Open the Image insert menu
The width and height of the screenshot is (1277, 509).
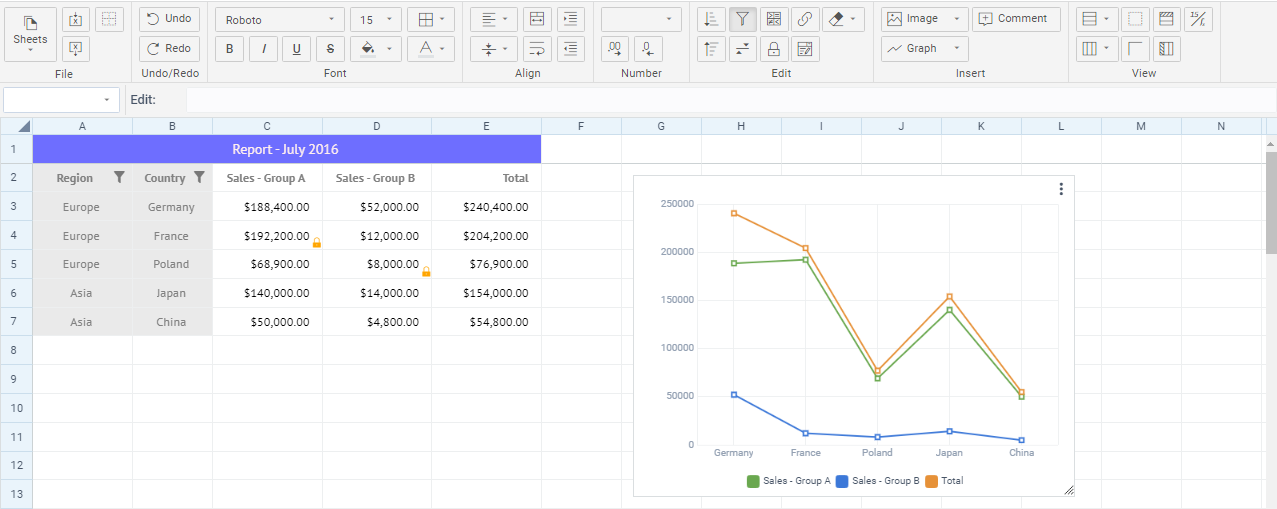point(924,19)
